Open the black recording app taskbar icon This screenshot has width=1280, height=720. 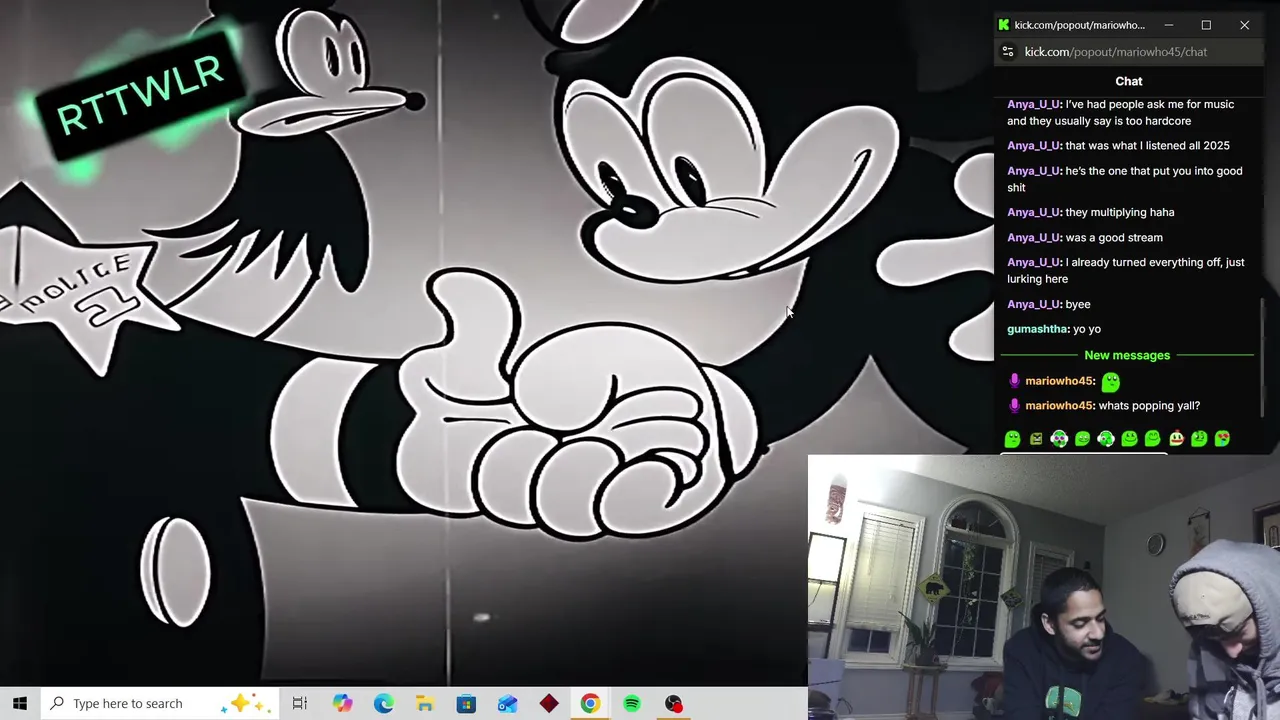674,703
